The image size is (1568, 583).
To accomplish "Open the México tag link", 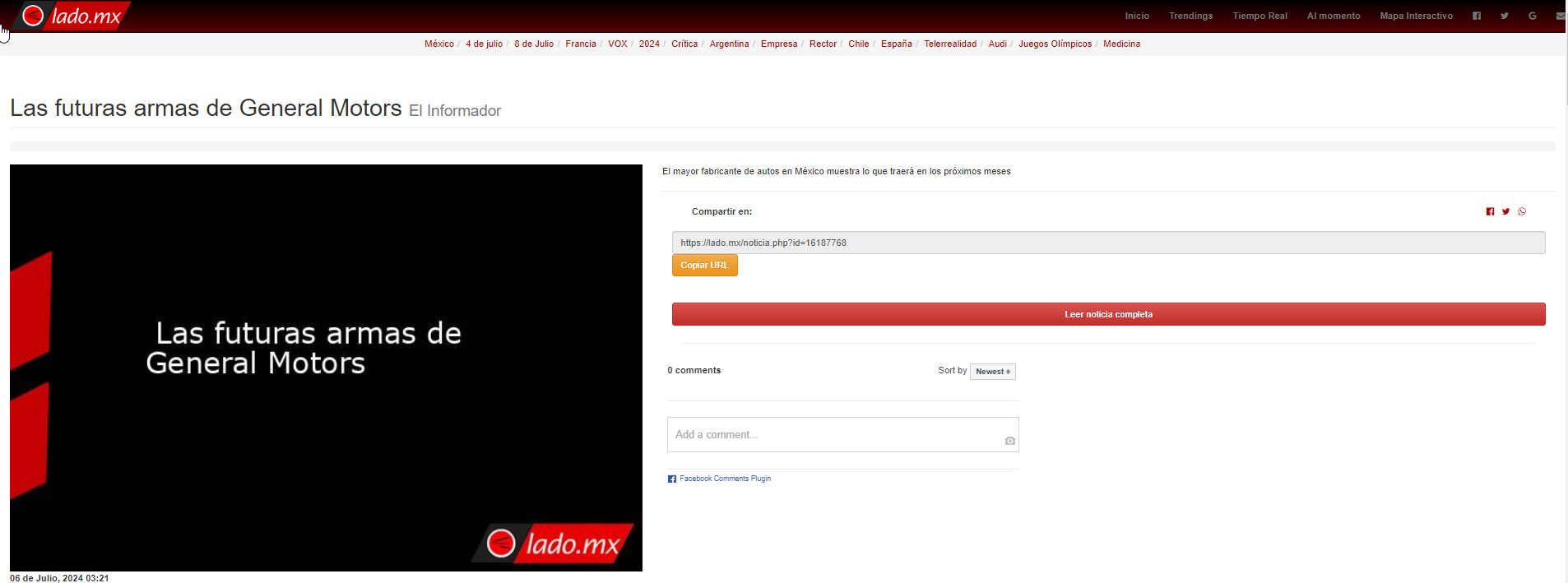I will (x=439, y=44).
